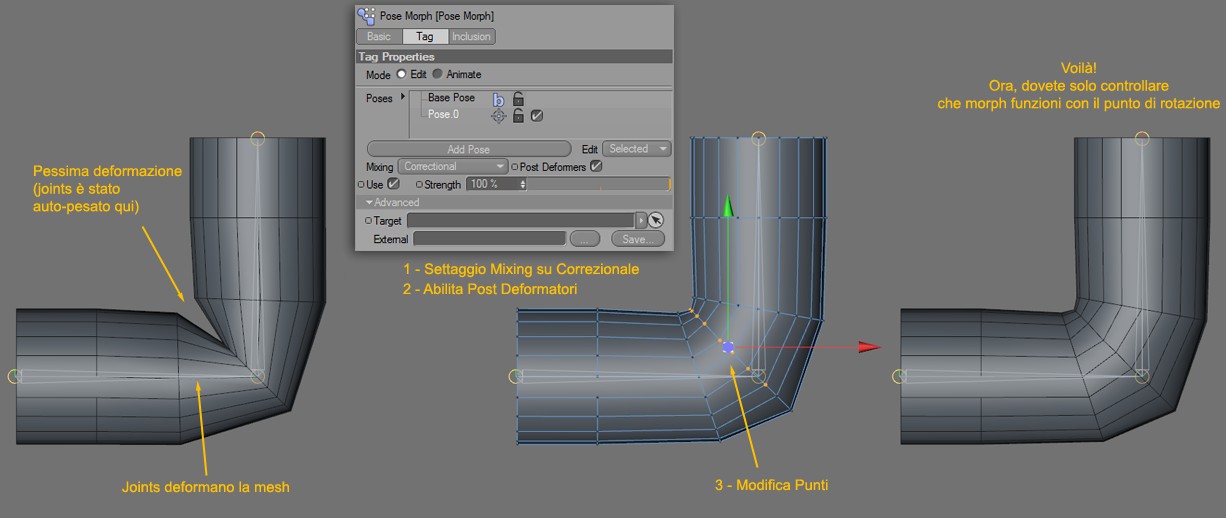1226x518 pixels.
Task: Click Post Deformers animation dot
Action: point(515,167)
